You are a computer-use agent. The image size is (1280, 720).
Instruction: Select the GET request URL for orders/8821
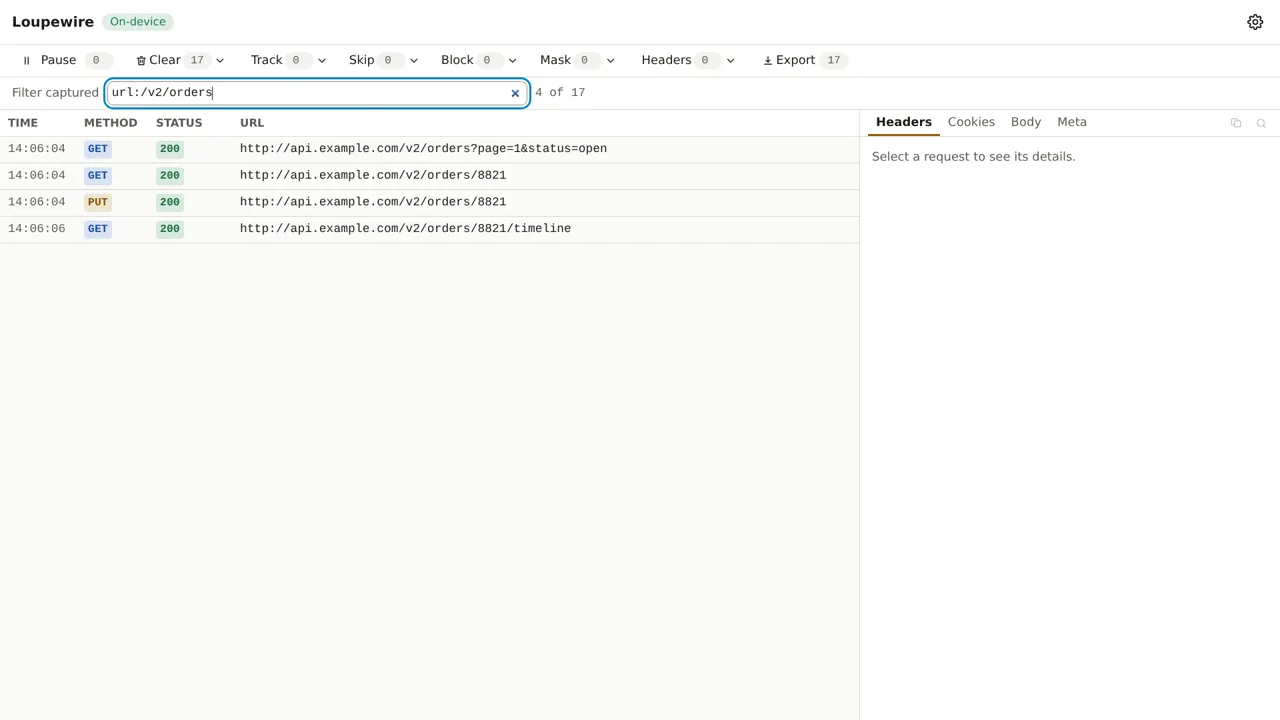(x=373, y=175)
